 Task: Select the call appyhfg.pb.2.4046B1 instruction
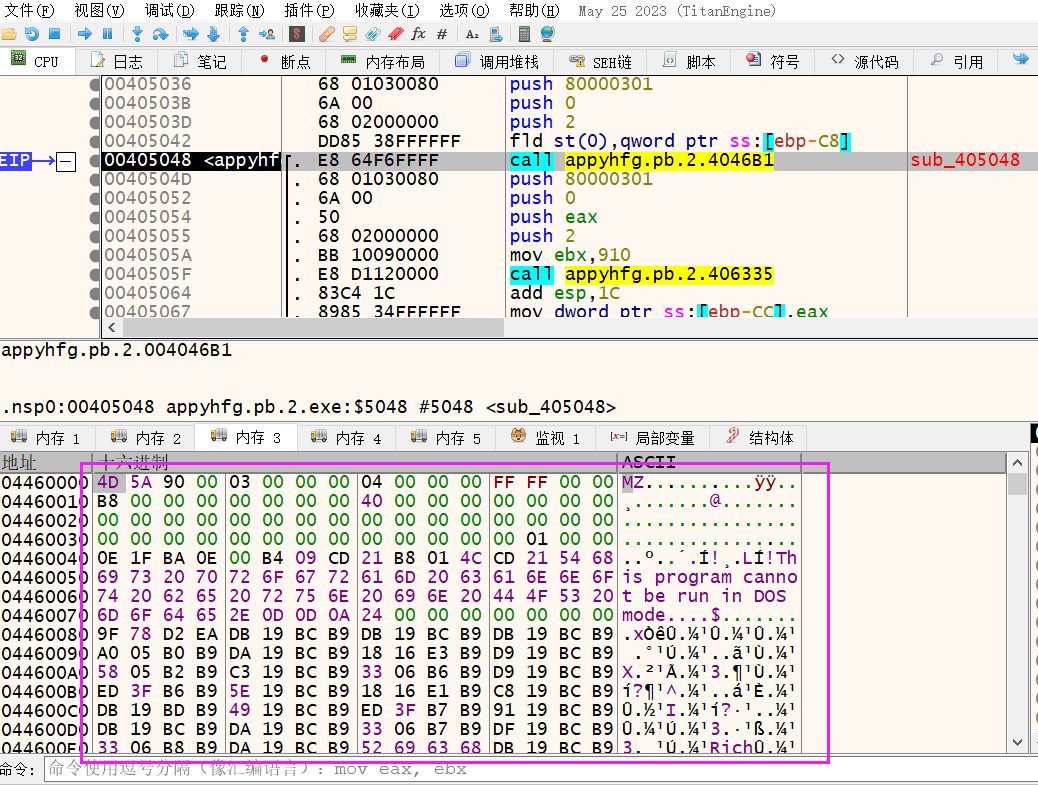[641, 161]
